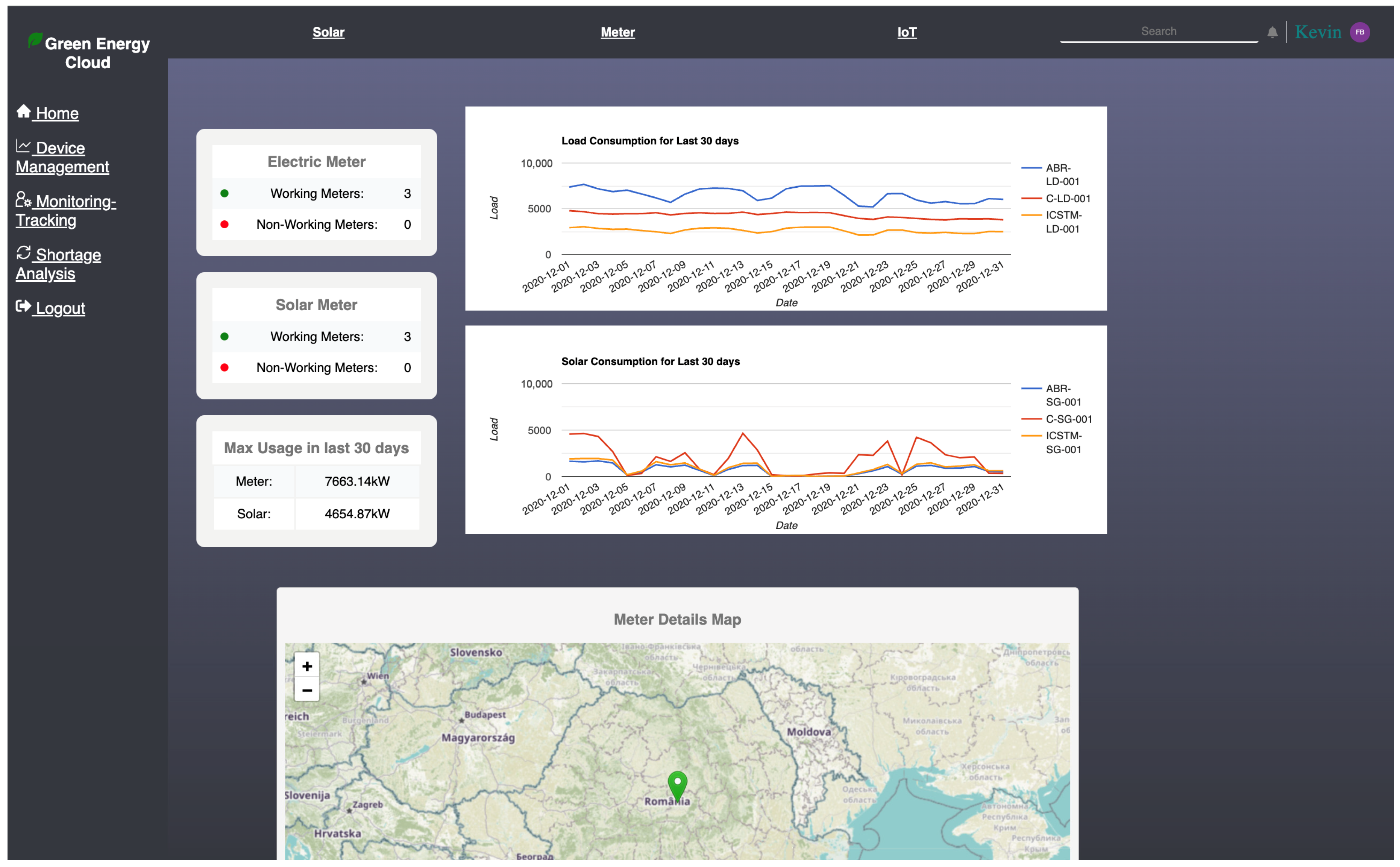Zoom out on the map with minus

pos(307,690)
